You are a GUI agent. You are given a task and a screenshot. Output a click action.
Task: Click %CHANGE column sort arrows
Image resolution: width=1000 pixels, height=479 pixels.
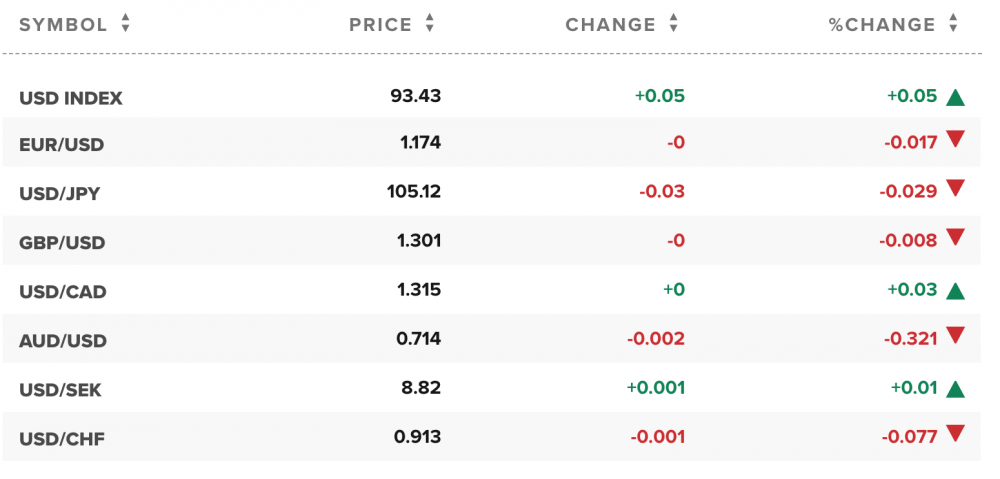[953, 24]
